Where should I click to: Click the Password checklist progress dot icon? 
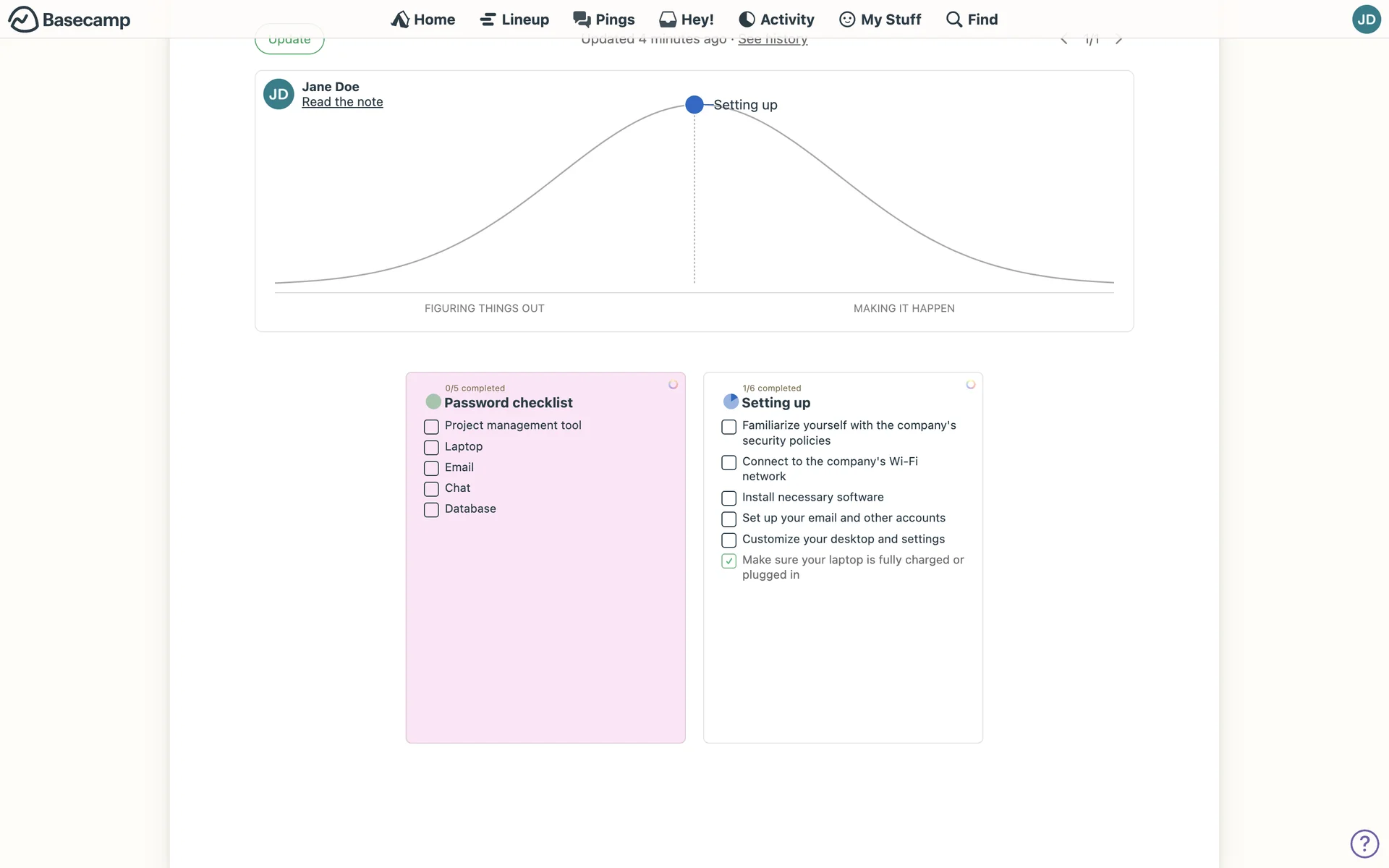coord(433,401)
